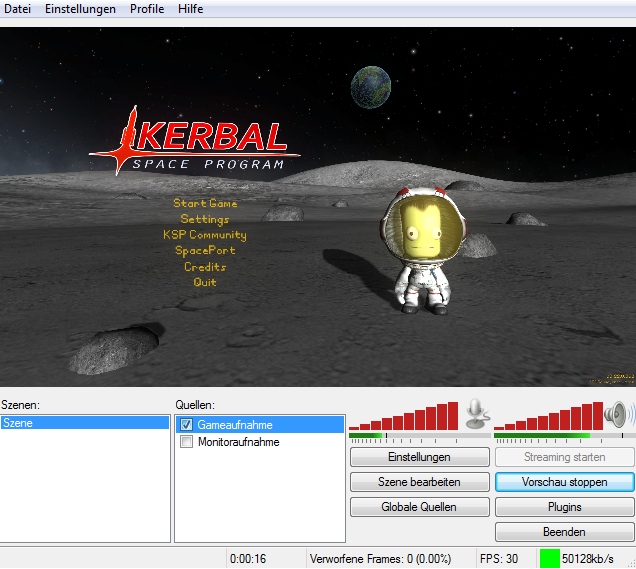Open the Globale Quellen dialog
The width and height of the screenshot is (636, 569).
(x=419, y=507)
